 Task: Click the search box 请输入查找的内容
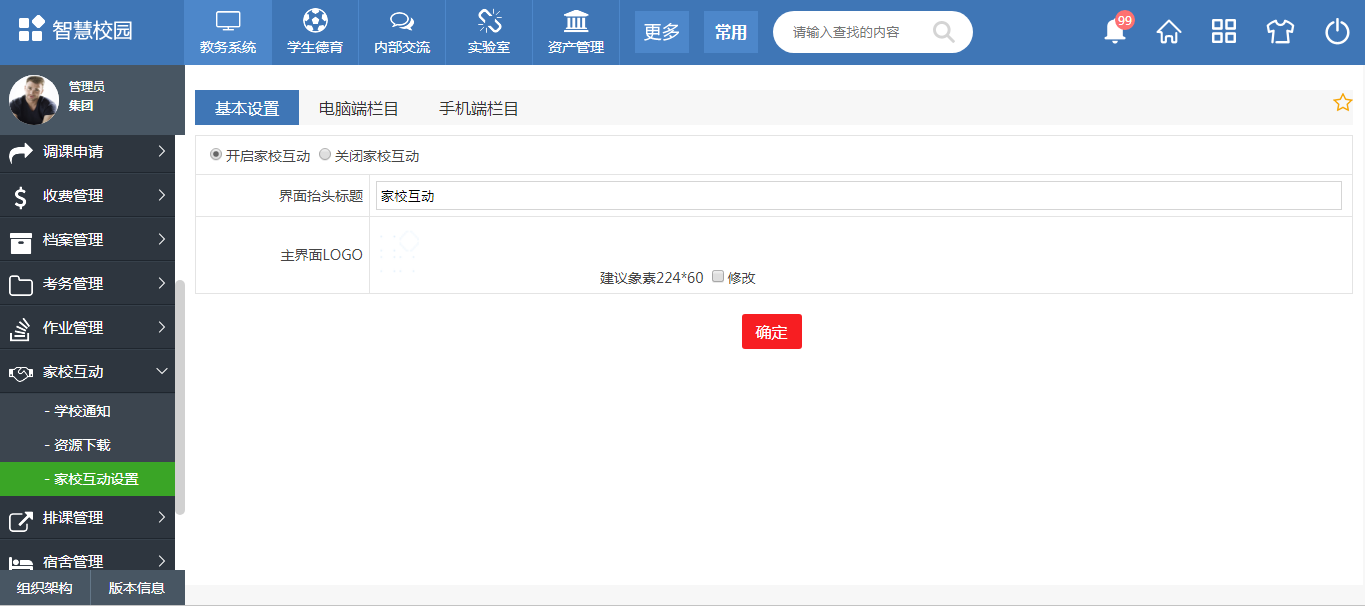[x=873, y=32]
